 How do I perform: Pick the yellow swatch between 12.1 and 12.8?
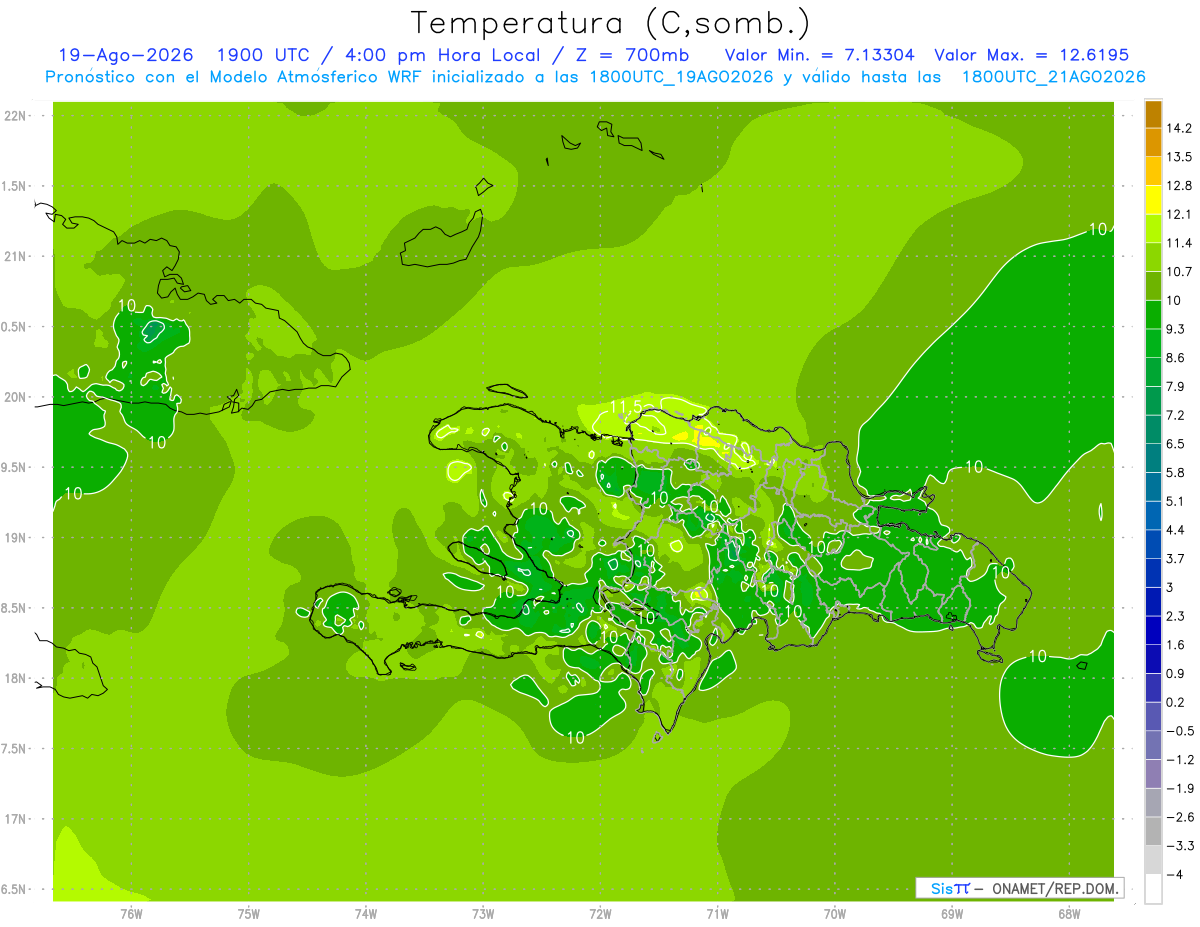(x=1153, y=200)
